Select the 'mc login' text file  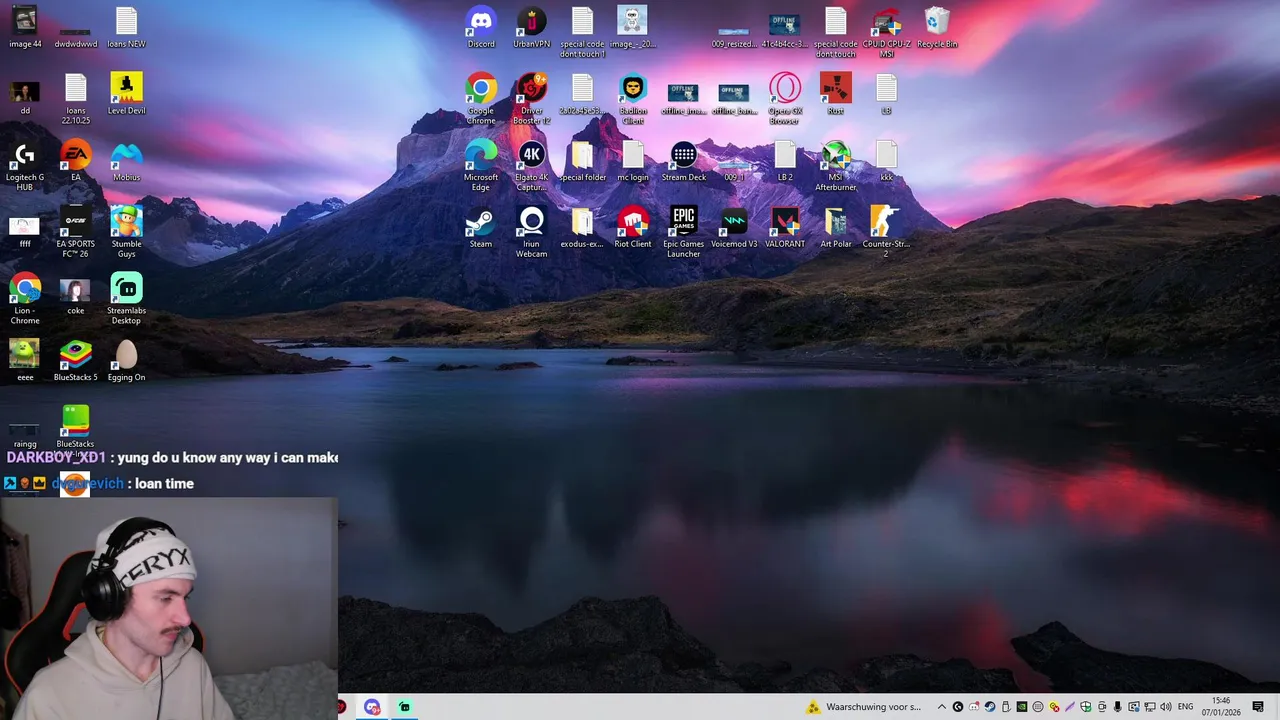click(x=633, y=161)
